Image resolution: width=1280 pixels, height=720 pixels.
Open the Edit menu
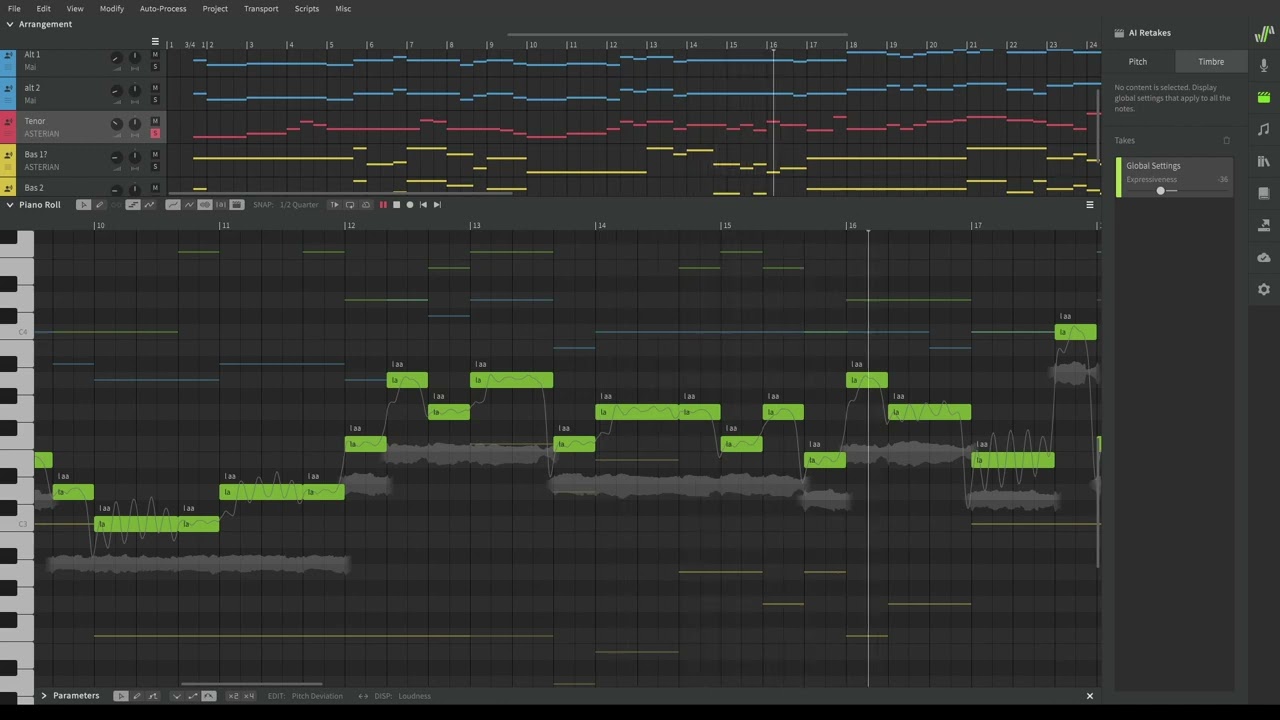coord(44,9)
